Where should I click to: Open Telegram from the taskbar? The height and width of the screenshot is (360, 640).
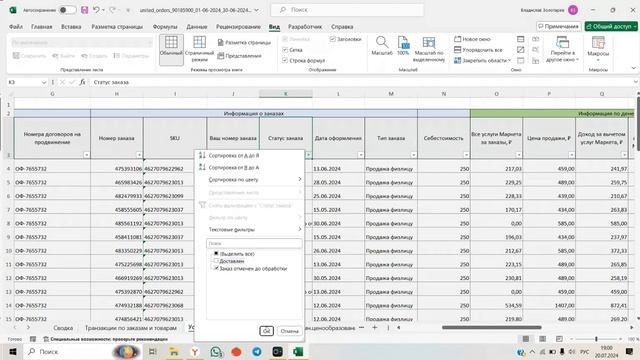point(257,351)
